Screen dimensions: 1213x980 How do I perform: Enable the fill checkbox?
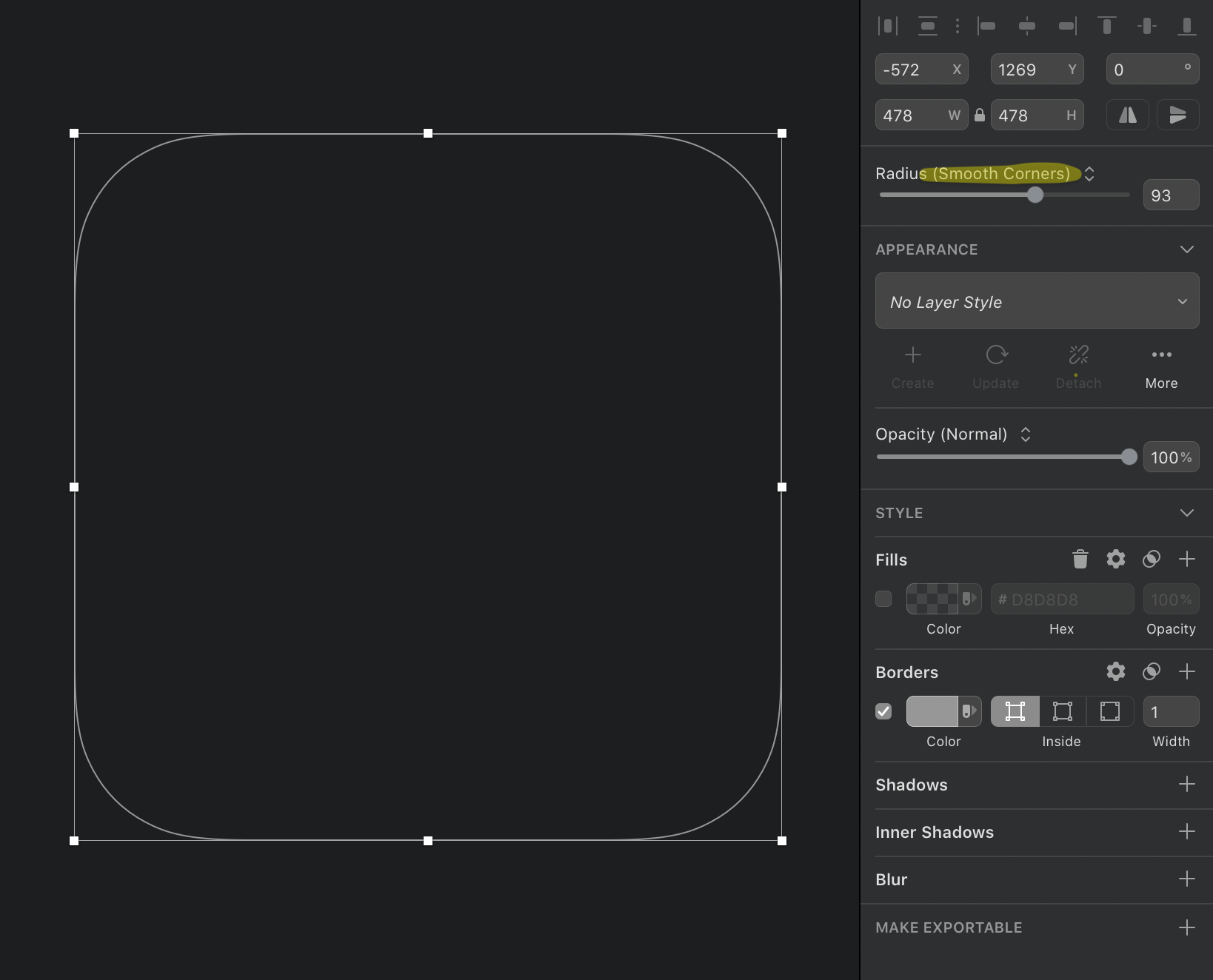pos(883,599)
